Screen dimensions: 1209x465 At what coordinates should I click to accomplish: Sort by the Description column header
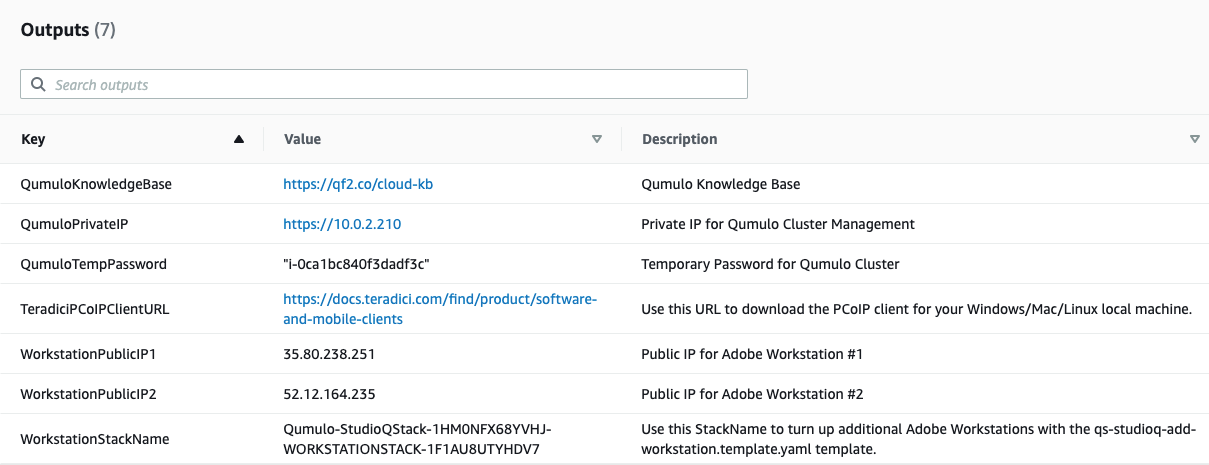(x=679, y=140)
